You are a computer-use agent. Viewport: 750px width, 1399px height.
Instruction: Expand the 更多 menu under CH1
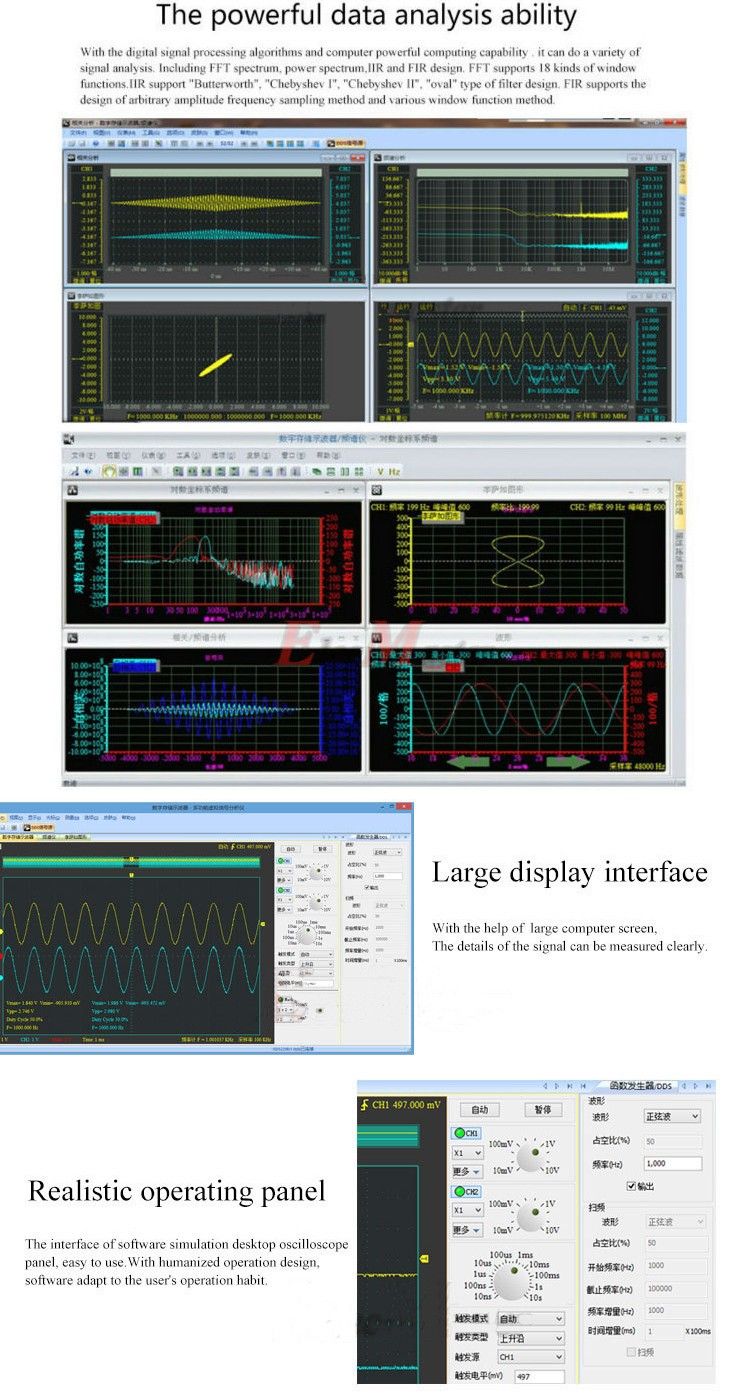[x=467, y=1171]
